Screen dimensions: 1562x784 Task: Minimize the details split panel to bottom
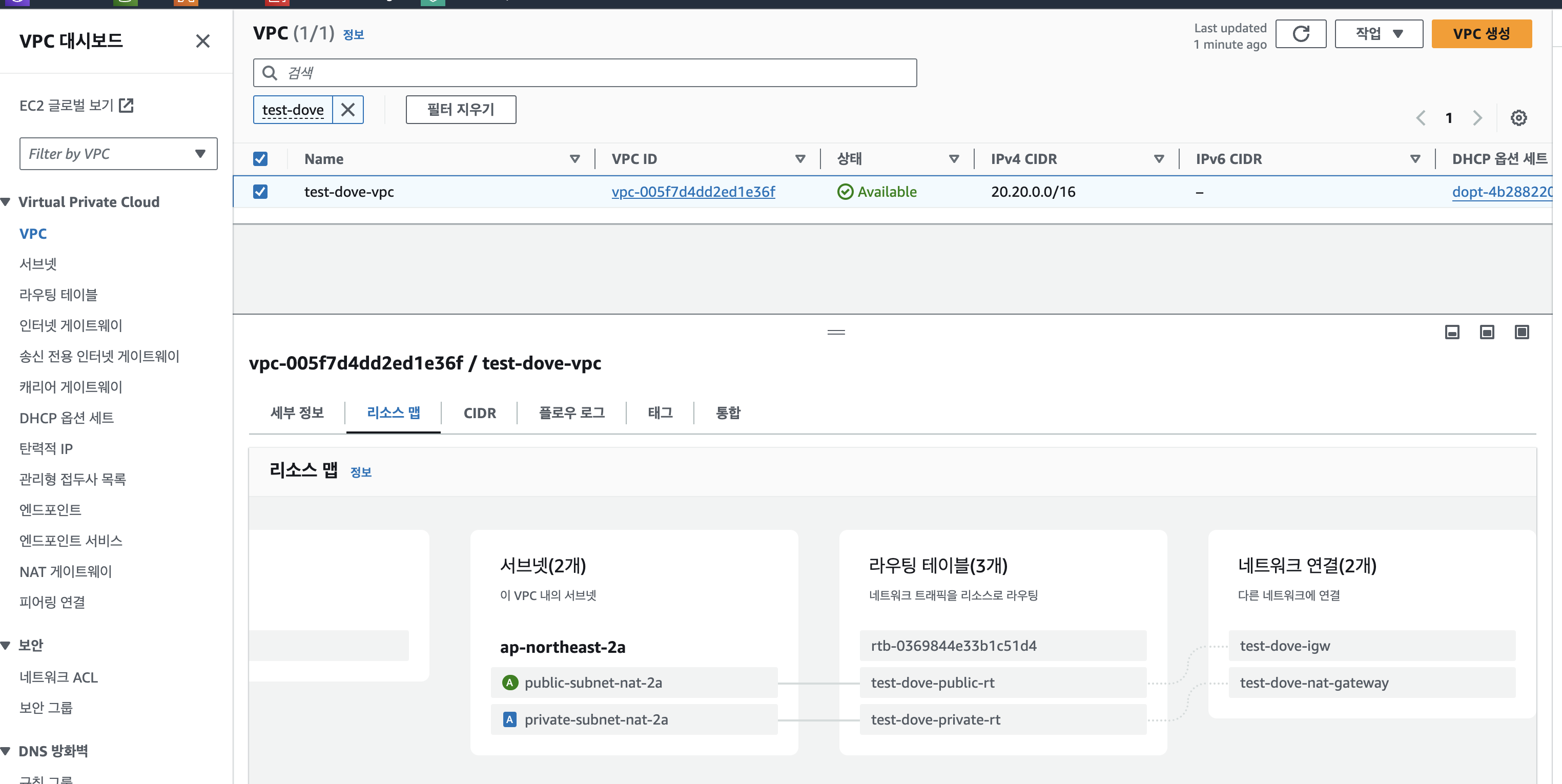[x=1452, y=332]
